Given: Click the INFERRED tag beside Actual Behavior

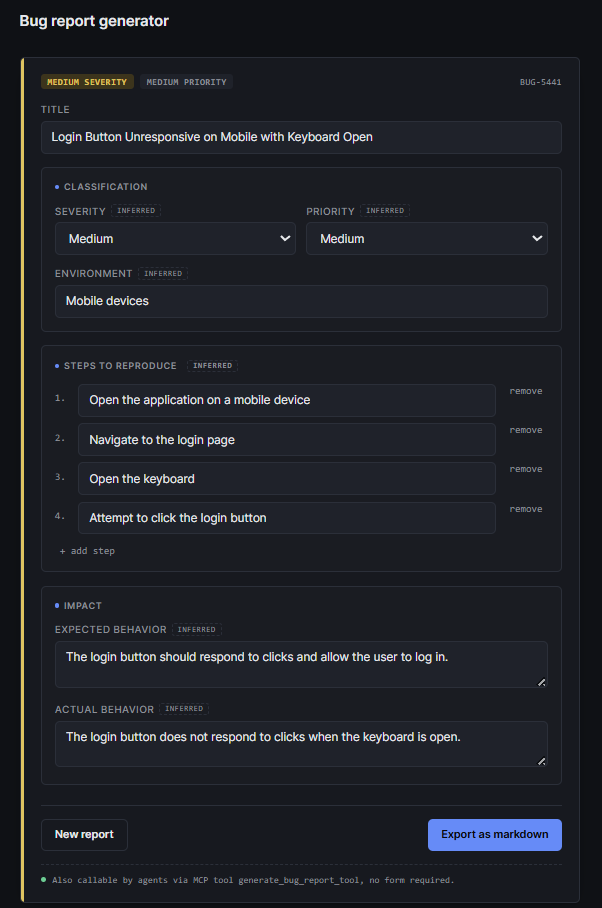Looking at the screenshot, I should tap(184, 709).
